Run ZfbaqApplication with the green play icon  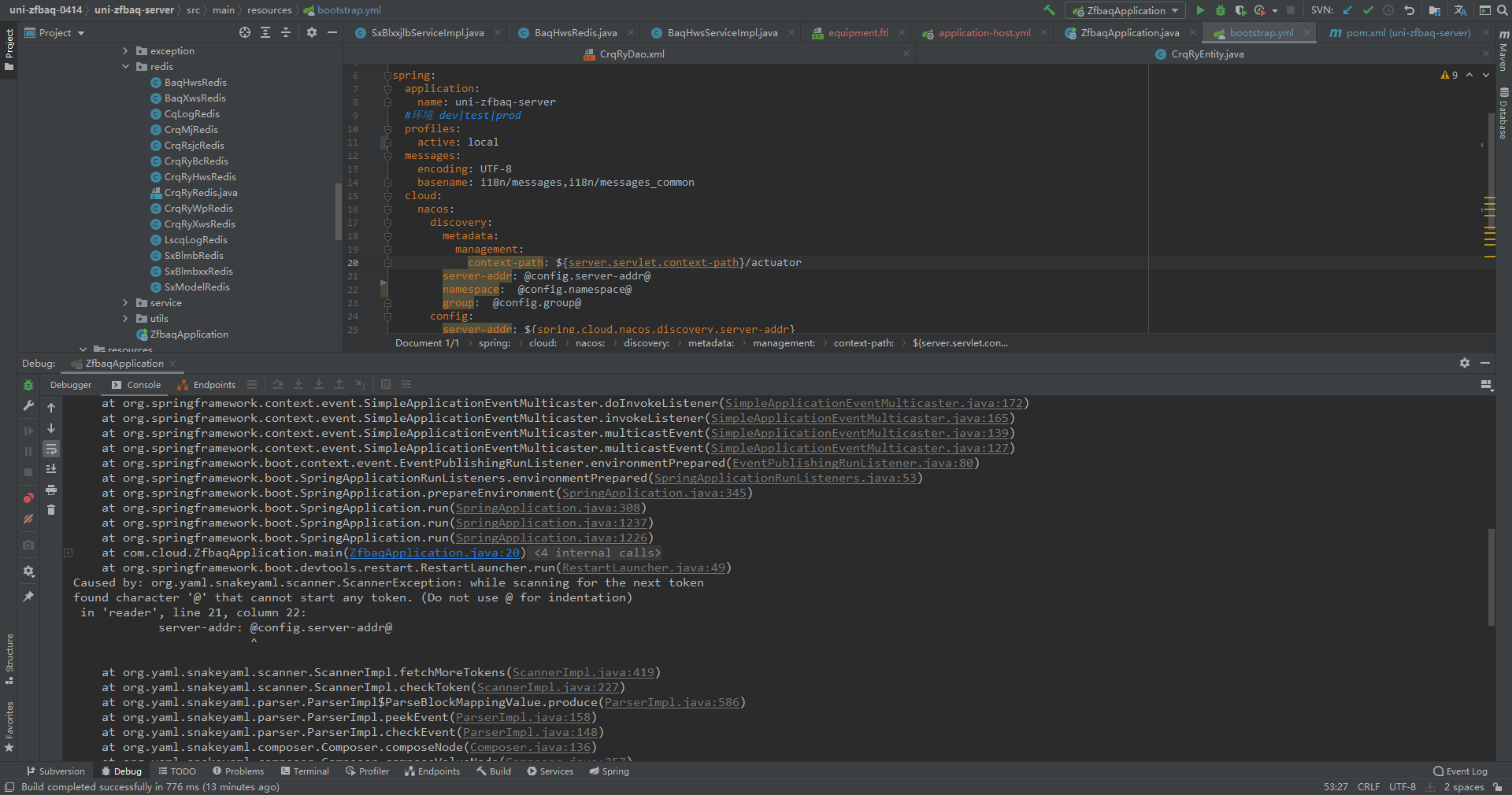pyautogui.click(x=1200, y=10)
